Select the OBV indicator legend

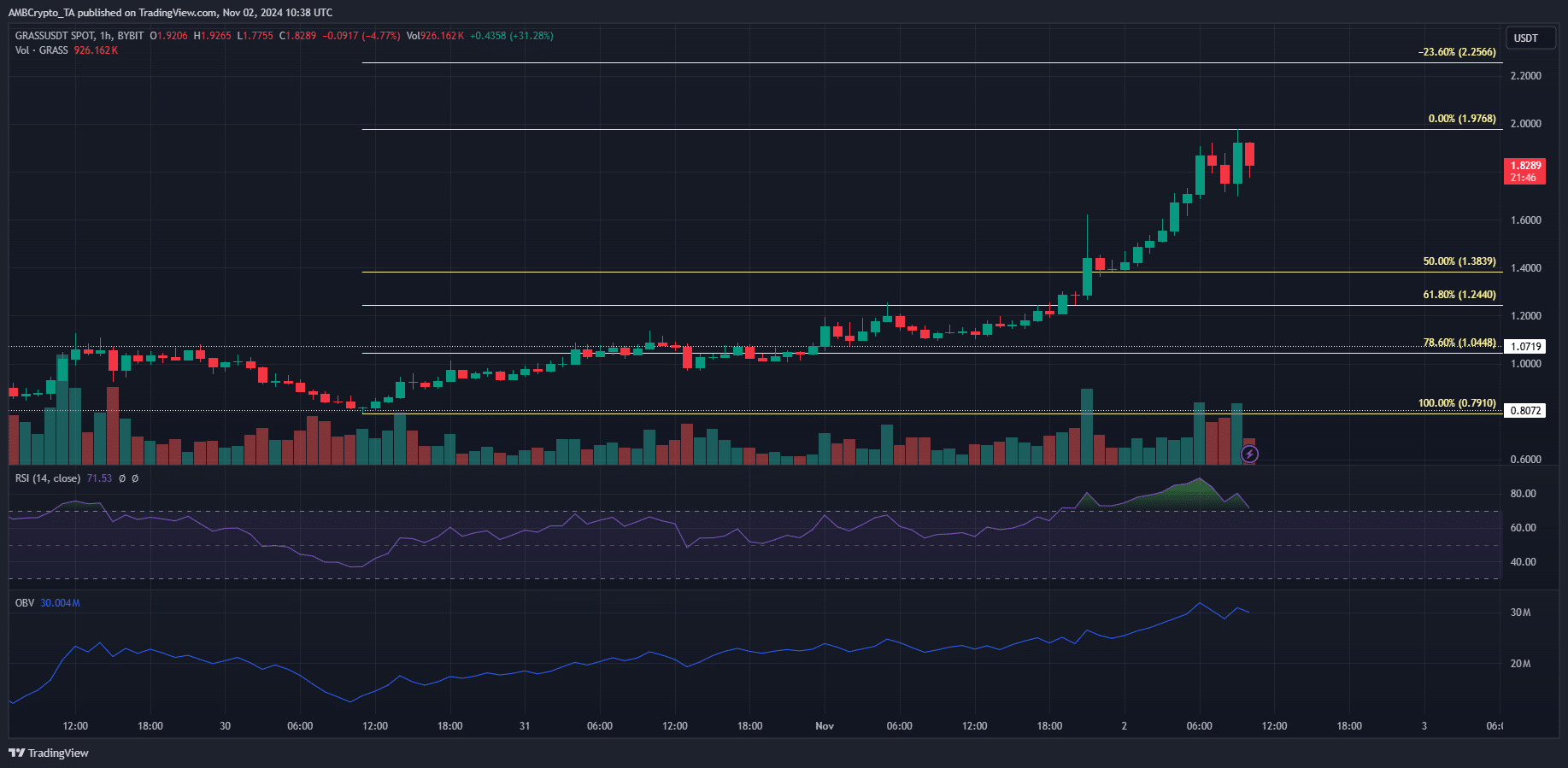(25, 603)
